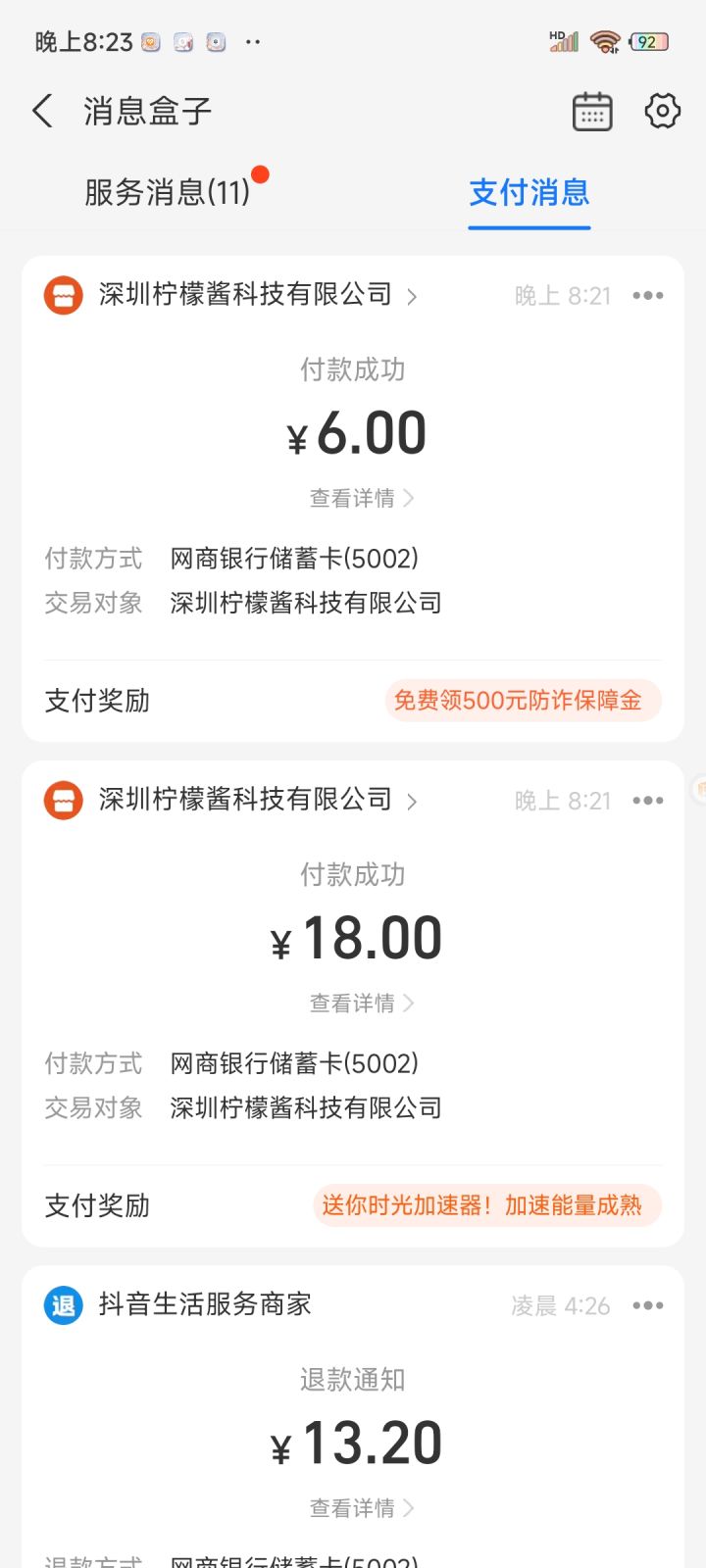Open more options for 18.00 payment
The width and height of the screenshot is (706, 1568).
[648, 801]
